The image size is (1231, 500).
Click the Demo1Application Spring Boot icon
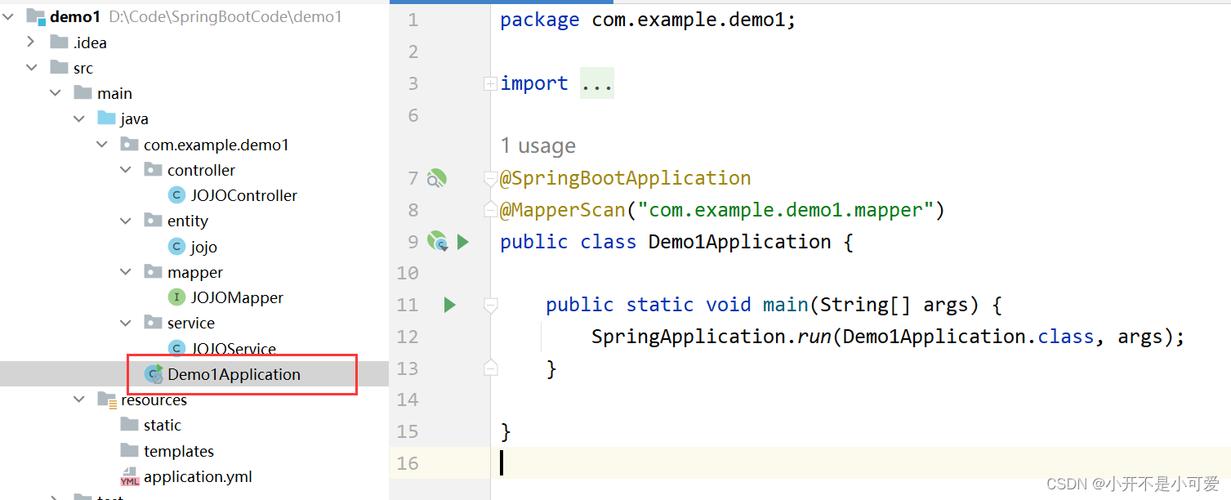point(153,374)
